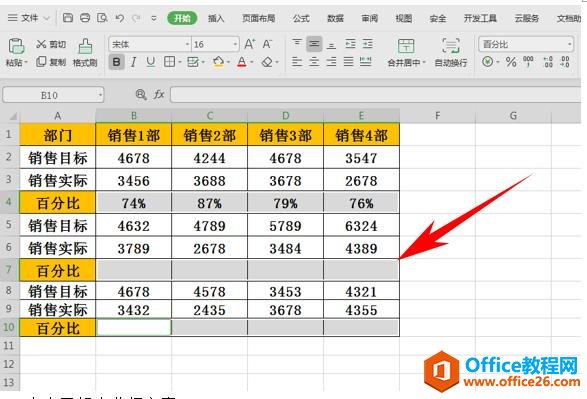Screen dimensions: 587x399
Task: Apply thousands separator format
Action: 528,61
